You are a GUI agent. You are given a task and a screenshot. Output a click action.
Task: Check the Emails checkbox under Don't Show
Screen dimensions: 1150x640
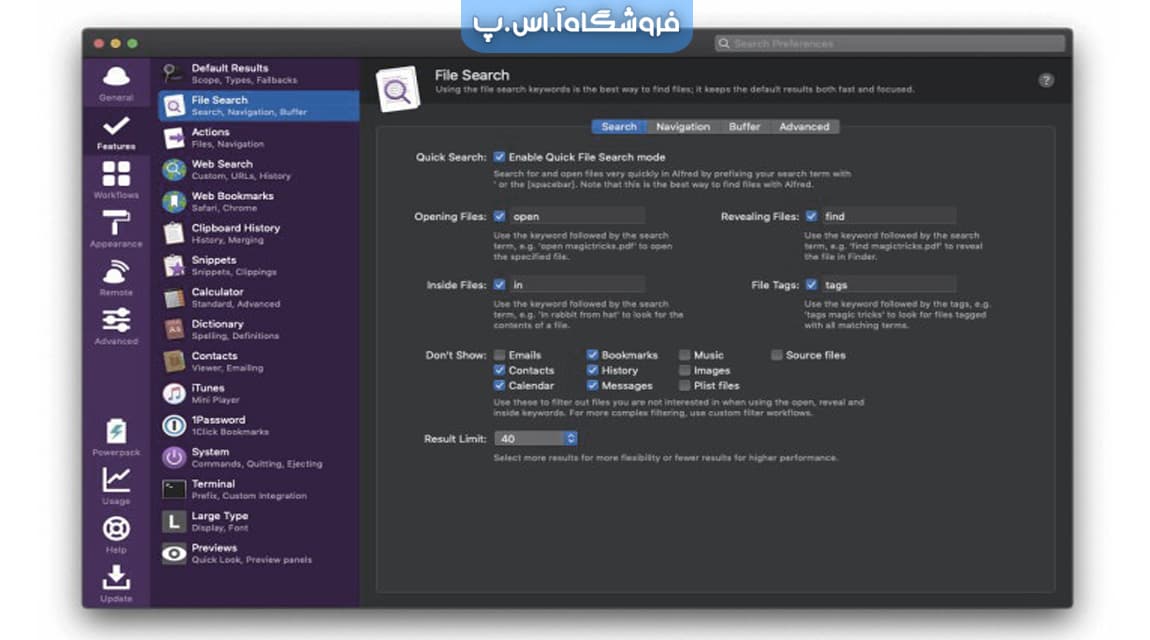[499, 355]
